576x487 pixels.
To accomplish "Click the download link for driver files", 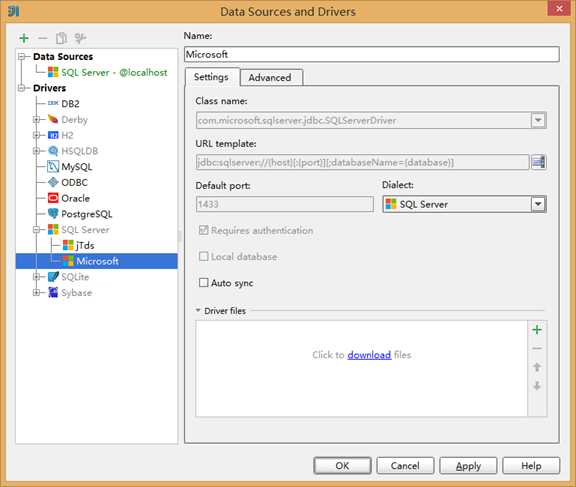I will [x=369, y=355].
